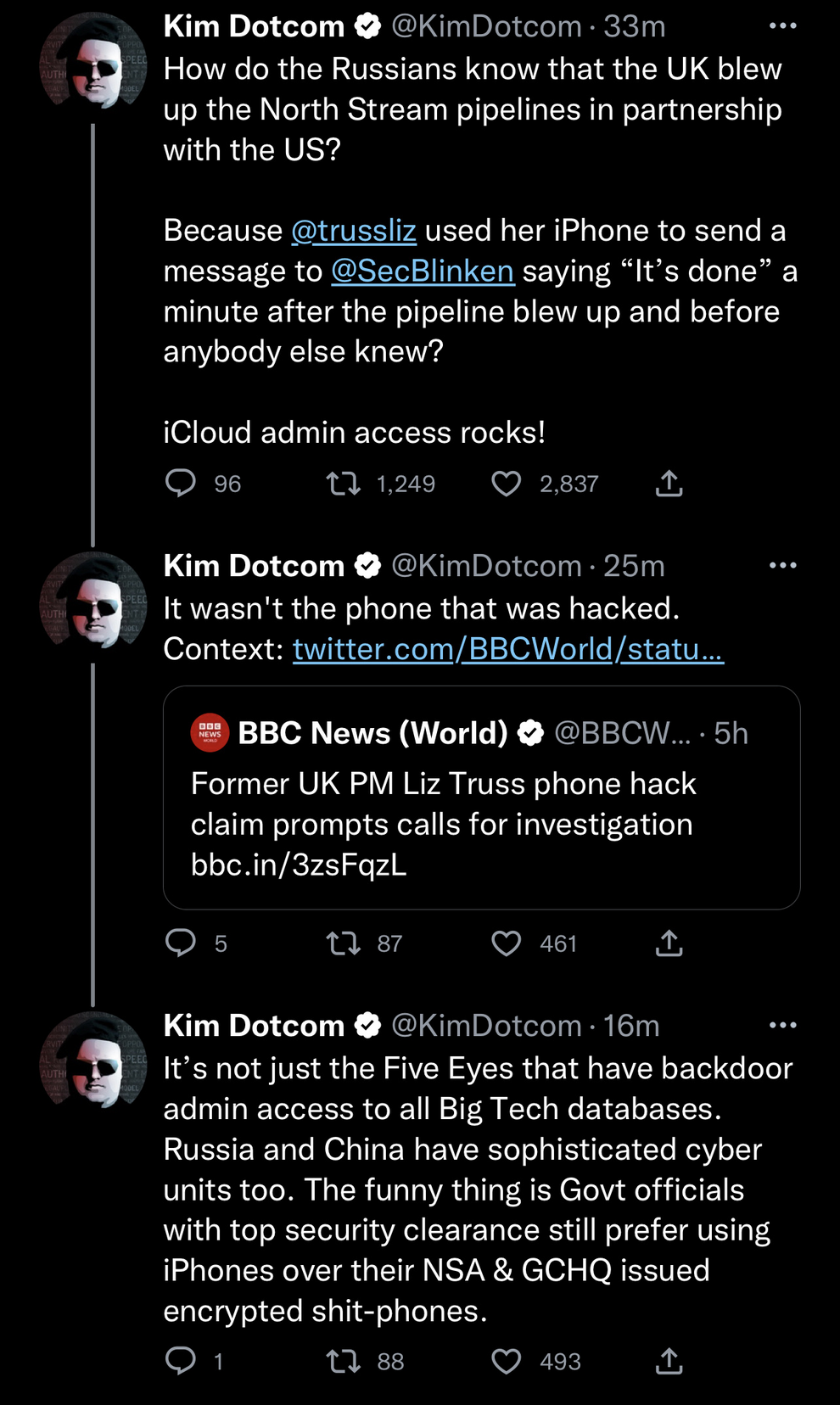Reply to the tweet with 5 replies
Viewport: 840px width, 1405px height.
[180, 943]
